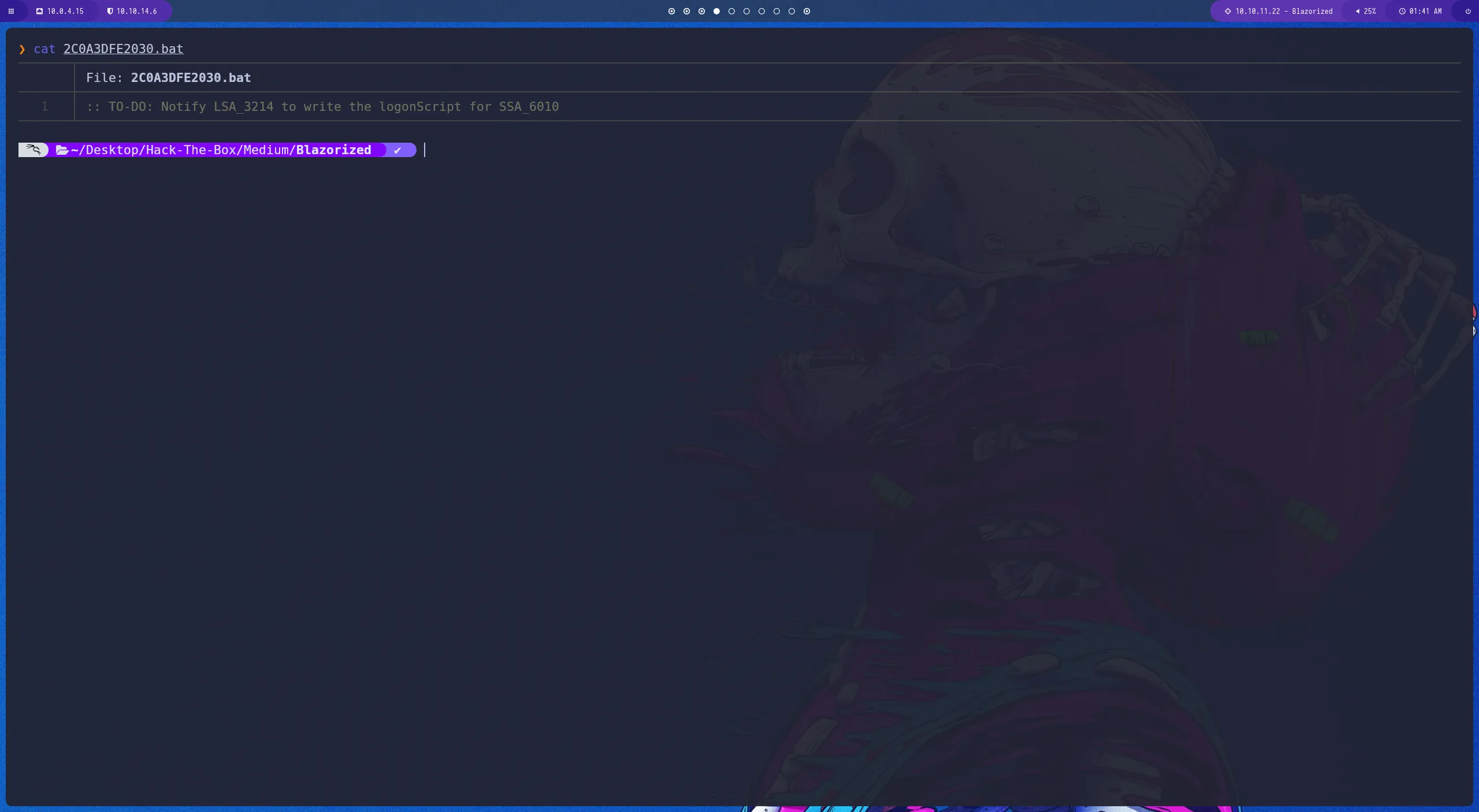Click the clock icon before 01:41 AM
This screenshot has width=1479, height=812.
pos(1402,11)
